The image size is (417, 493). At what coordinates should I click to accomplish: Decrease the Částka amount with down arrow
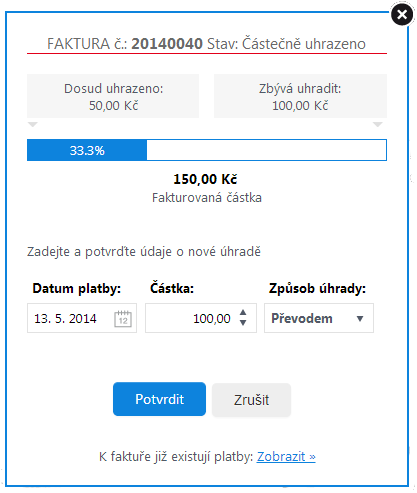[243, 323]
